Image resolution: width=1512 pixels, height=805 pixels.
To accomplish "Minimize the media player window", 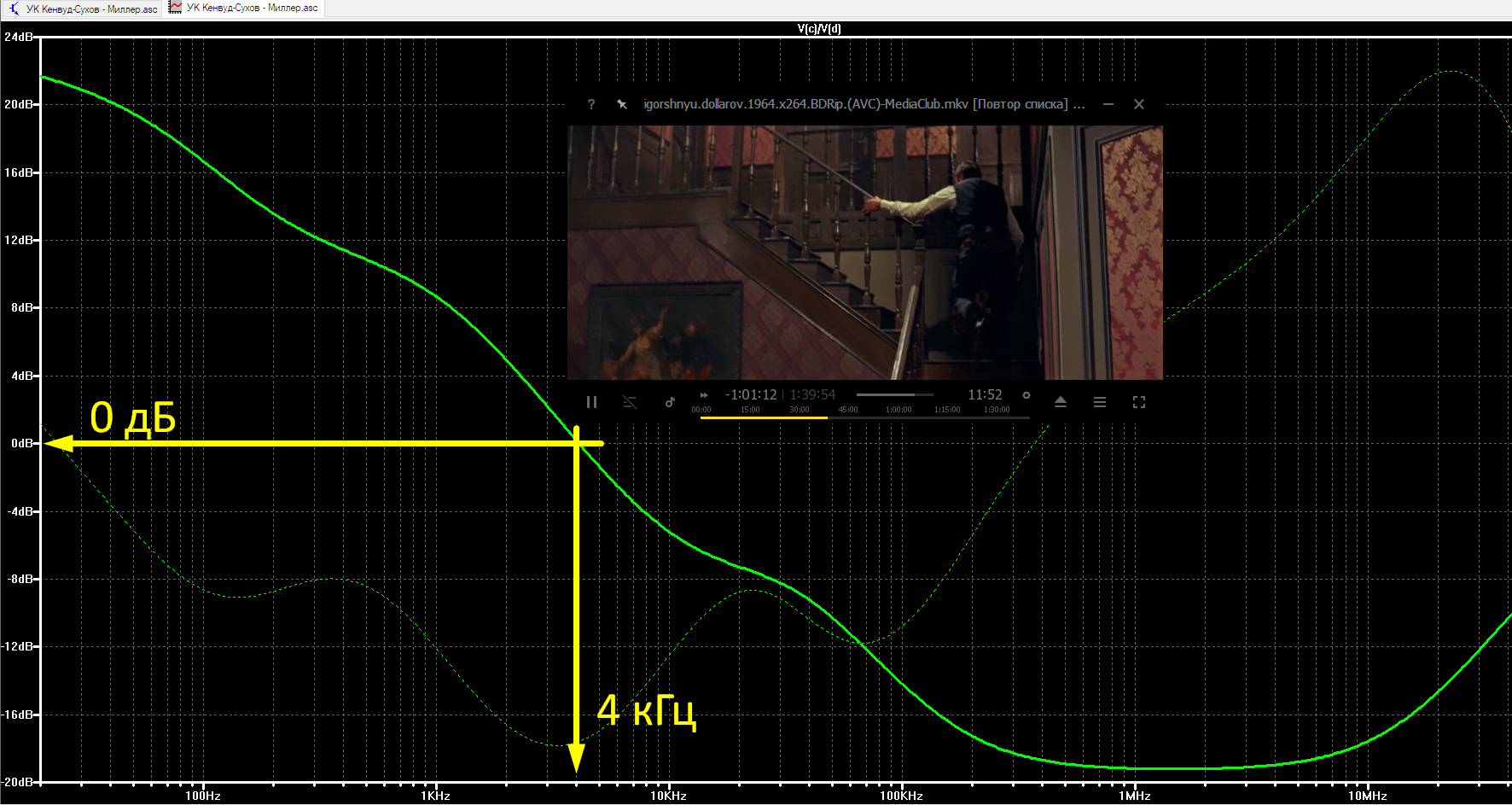I will pyautogui.click(x=1108, y=104).
